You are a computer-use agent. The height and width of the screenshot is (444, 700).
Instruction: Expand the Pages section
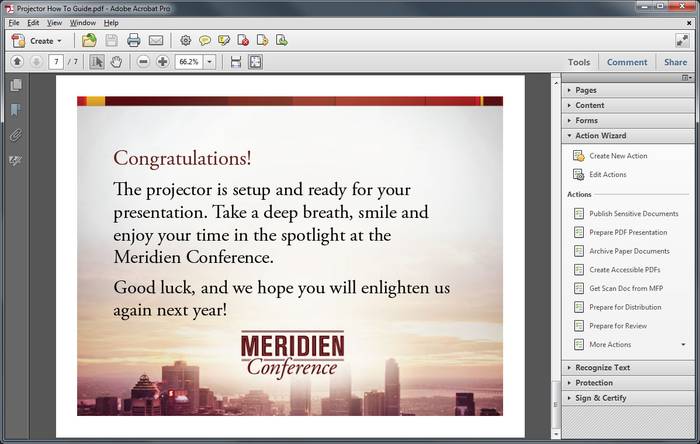point(585,90)
